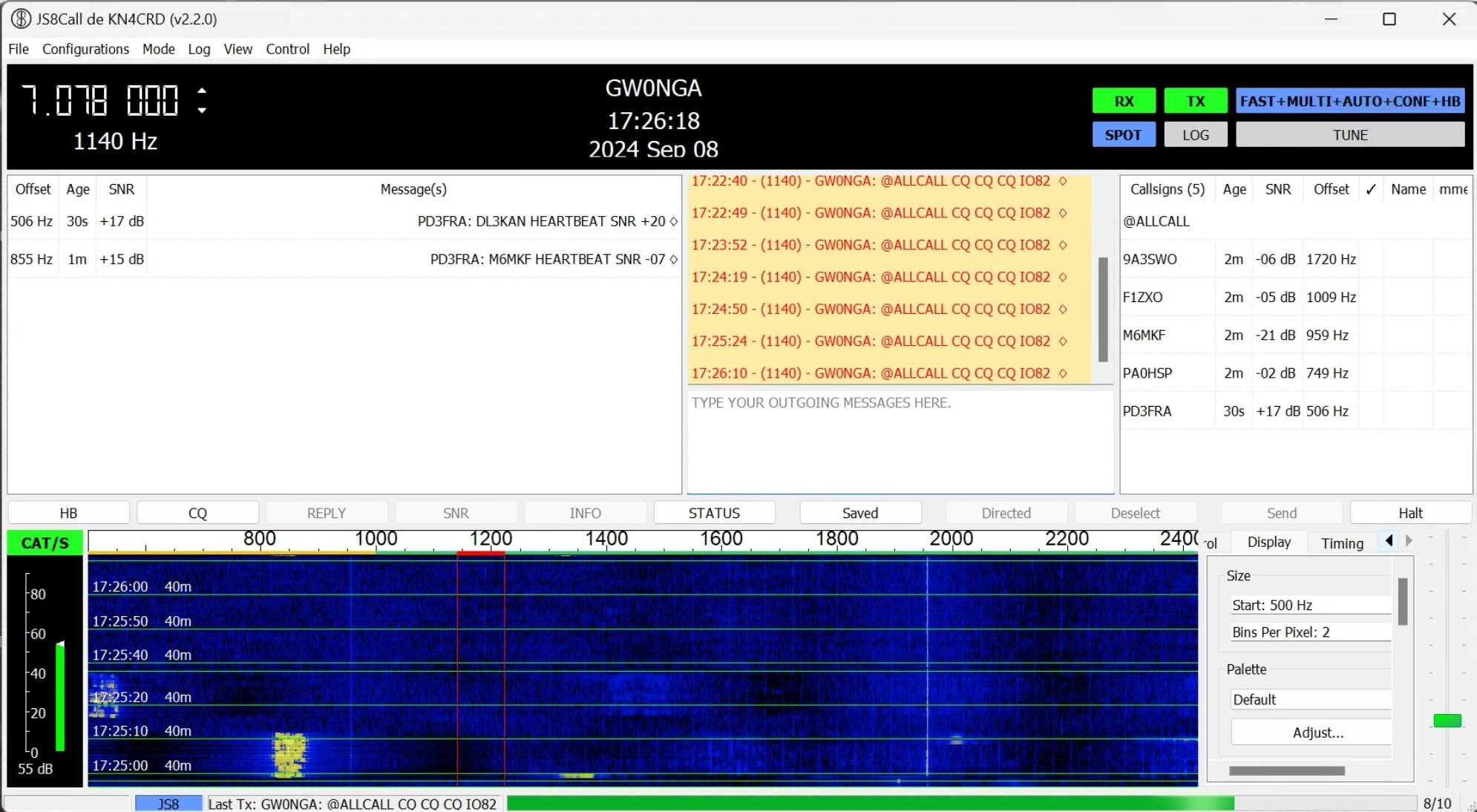This screenshot has width=1477, height=812.
Task: Click the 17:26:10 CQ message line
Action: tap(879, 373)
